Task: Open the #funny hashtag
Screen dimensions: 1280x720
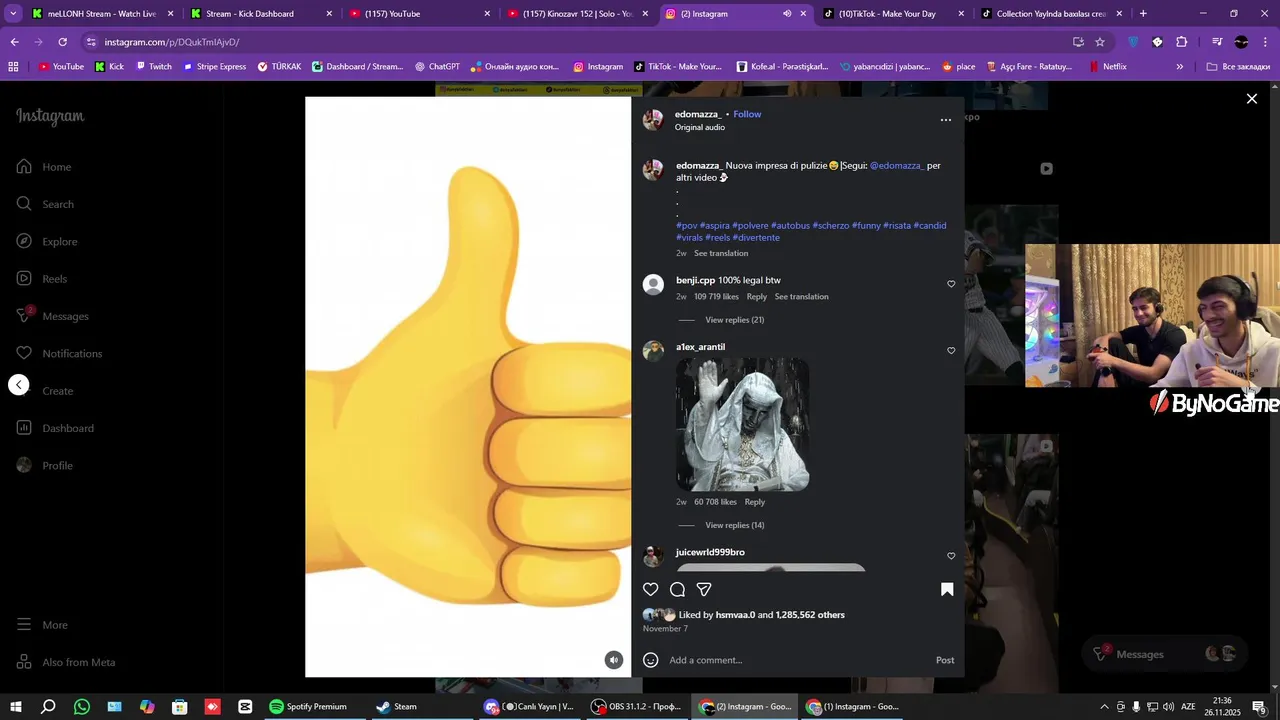Action: [866, 225]
